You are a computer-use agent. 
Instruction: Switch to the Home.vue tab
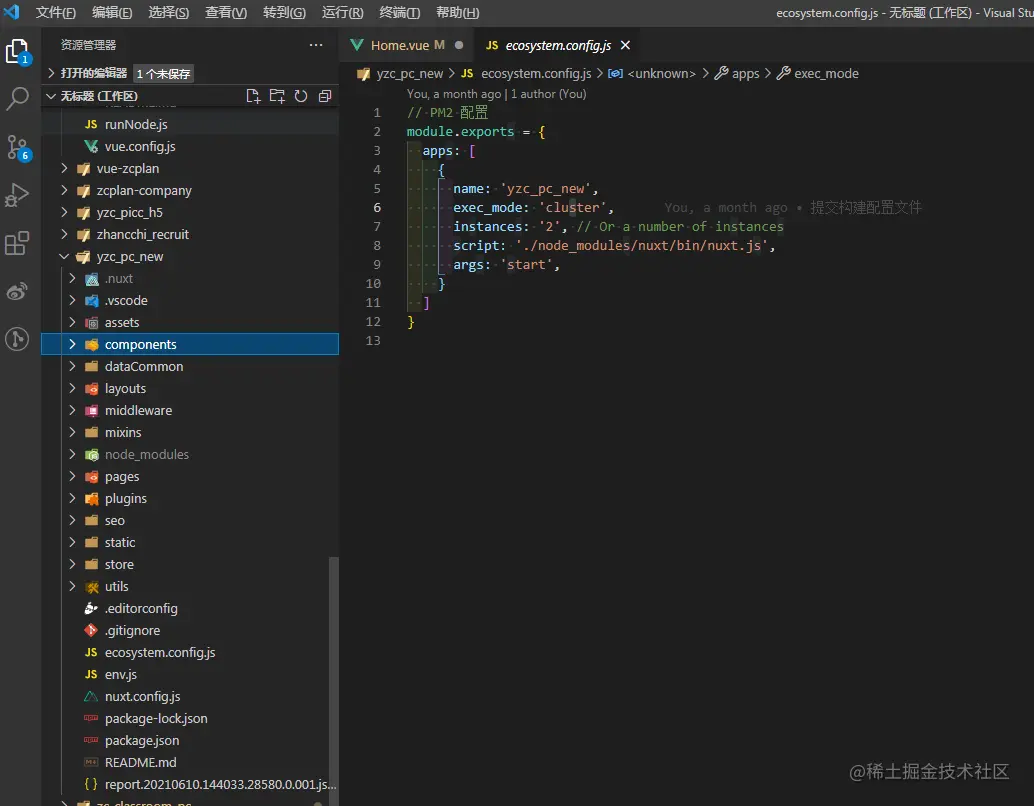(x=407, y=45)
